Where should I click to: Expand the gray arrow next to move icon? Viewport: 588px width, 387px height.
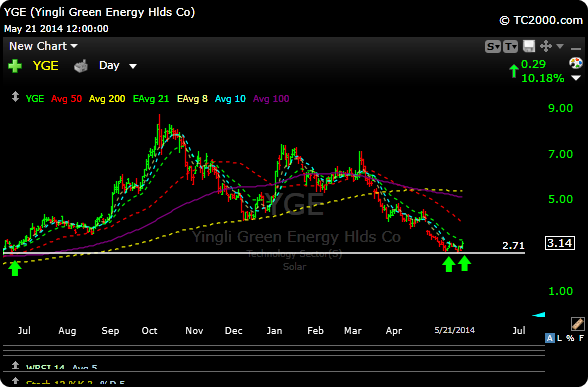click(560, 46)
